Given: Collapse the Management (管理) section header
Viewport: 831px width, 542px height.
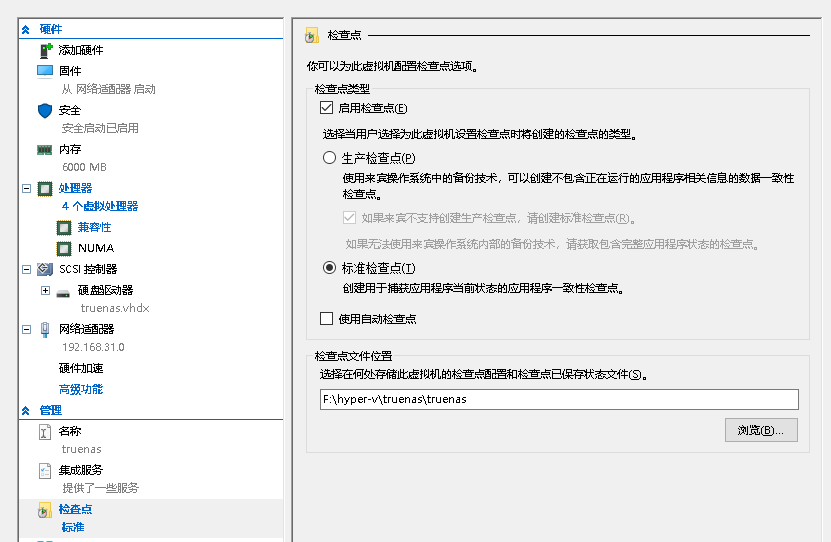Looking at the screenshot, I should click(x=26, y=410).
